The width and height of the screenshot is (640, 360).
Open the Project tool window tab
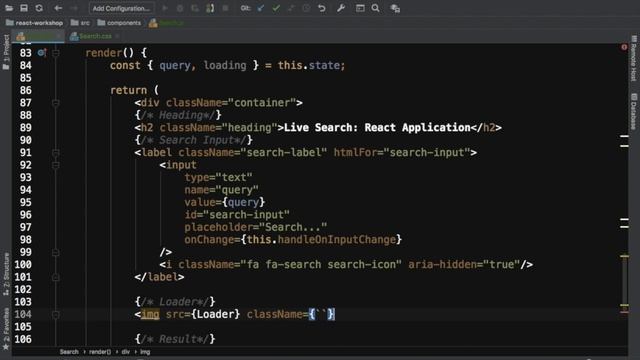click(6, 52)
